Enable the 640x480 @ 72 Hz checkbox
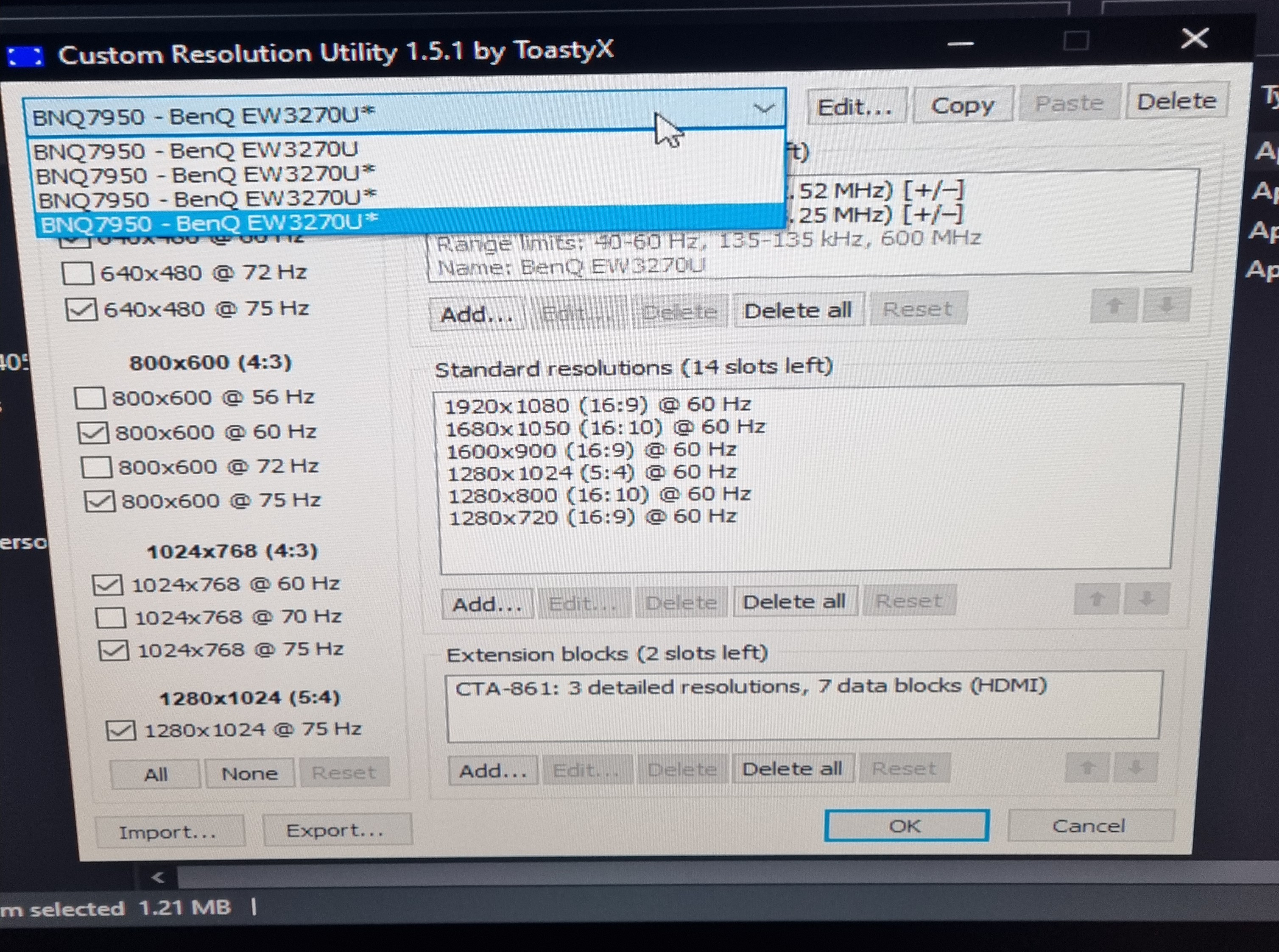1279x952 pixels. (x=78, y=273)
